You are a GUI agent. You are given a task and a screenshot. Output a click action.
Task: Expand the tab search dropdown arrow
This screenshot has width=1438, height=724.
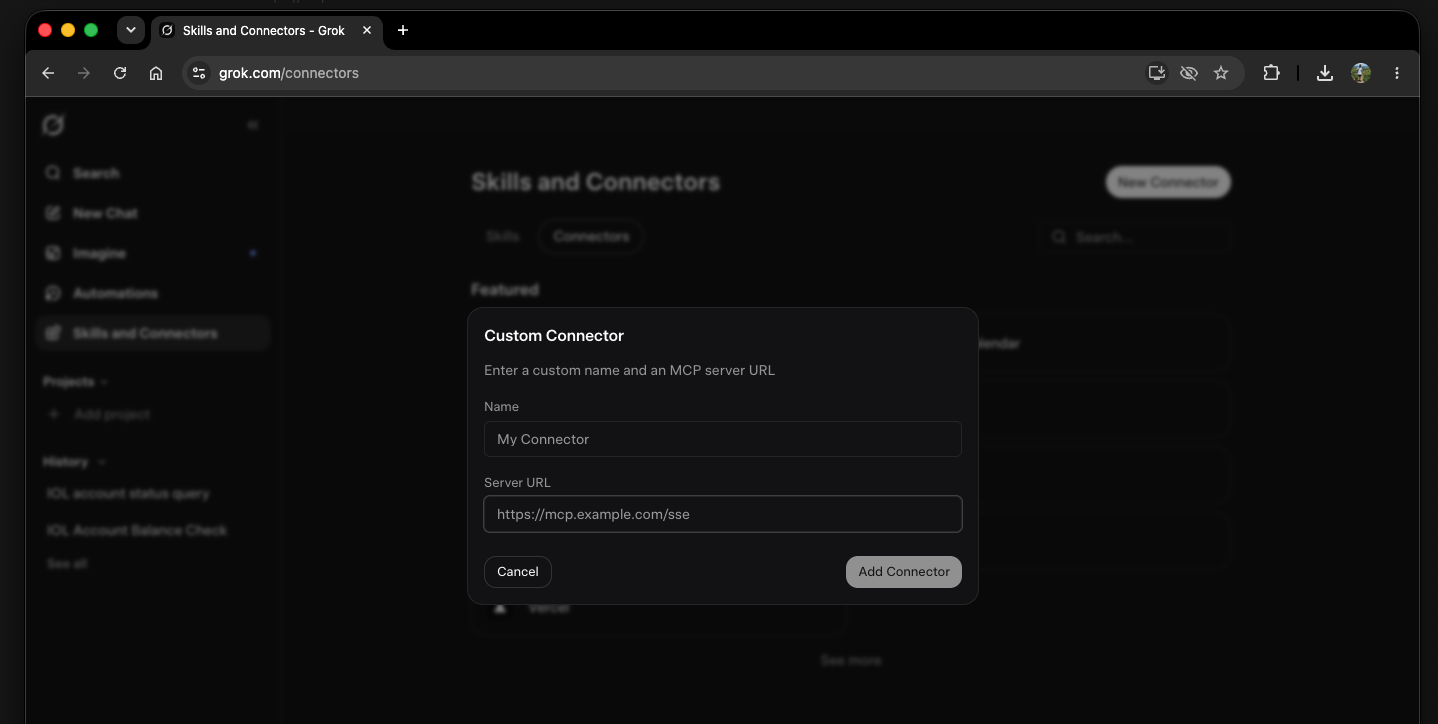131,30
